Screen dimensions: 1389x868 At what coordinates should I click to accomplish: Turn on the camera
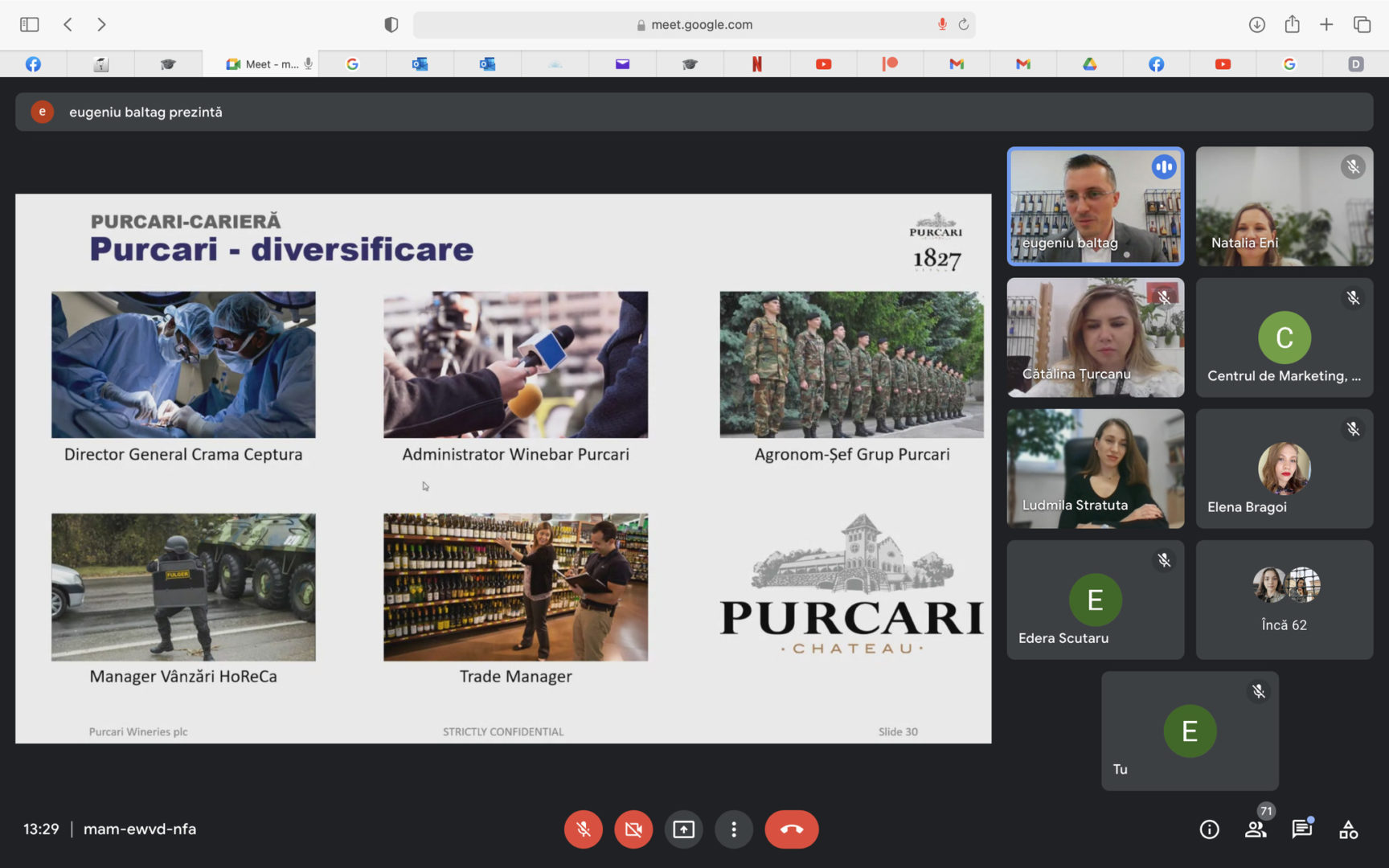click(x=633, y=829)
